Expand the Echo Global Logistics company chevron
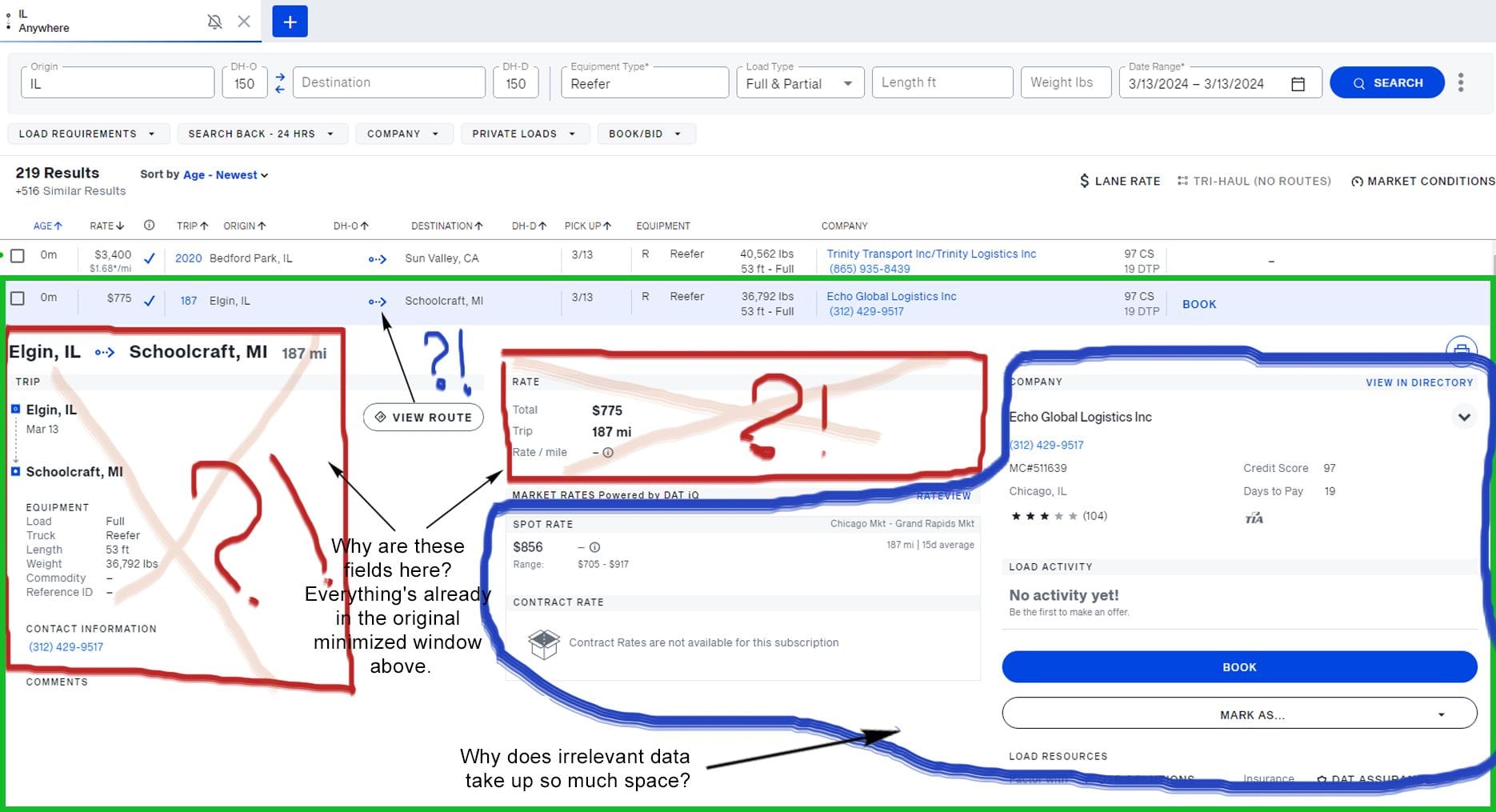The width and height of the screenshot is (1496, 812). coord(1464,417)
